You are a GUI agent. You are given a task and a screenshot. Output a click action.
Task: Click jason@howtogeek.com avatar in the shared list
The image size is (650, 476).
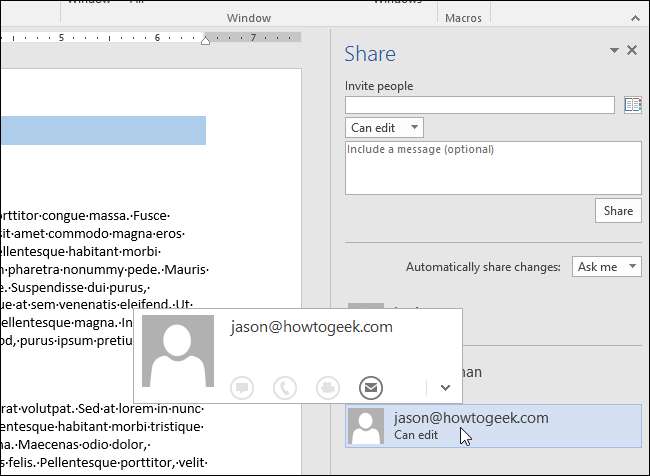[366, 426]
